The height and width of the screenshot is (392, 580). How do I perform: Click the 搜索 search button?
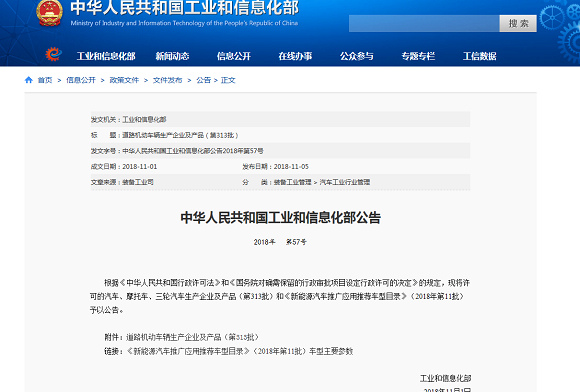click(x=518, y=24)
